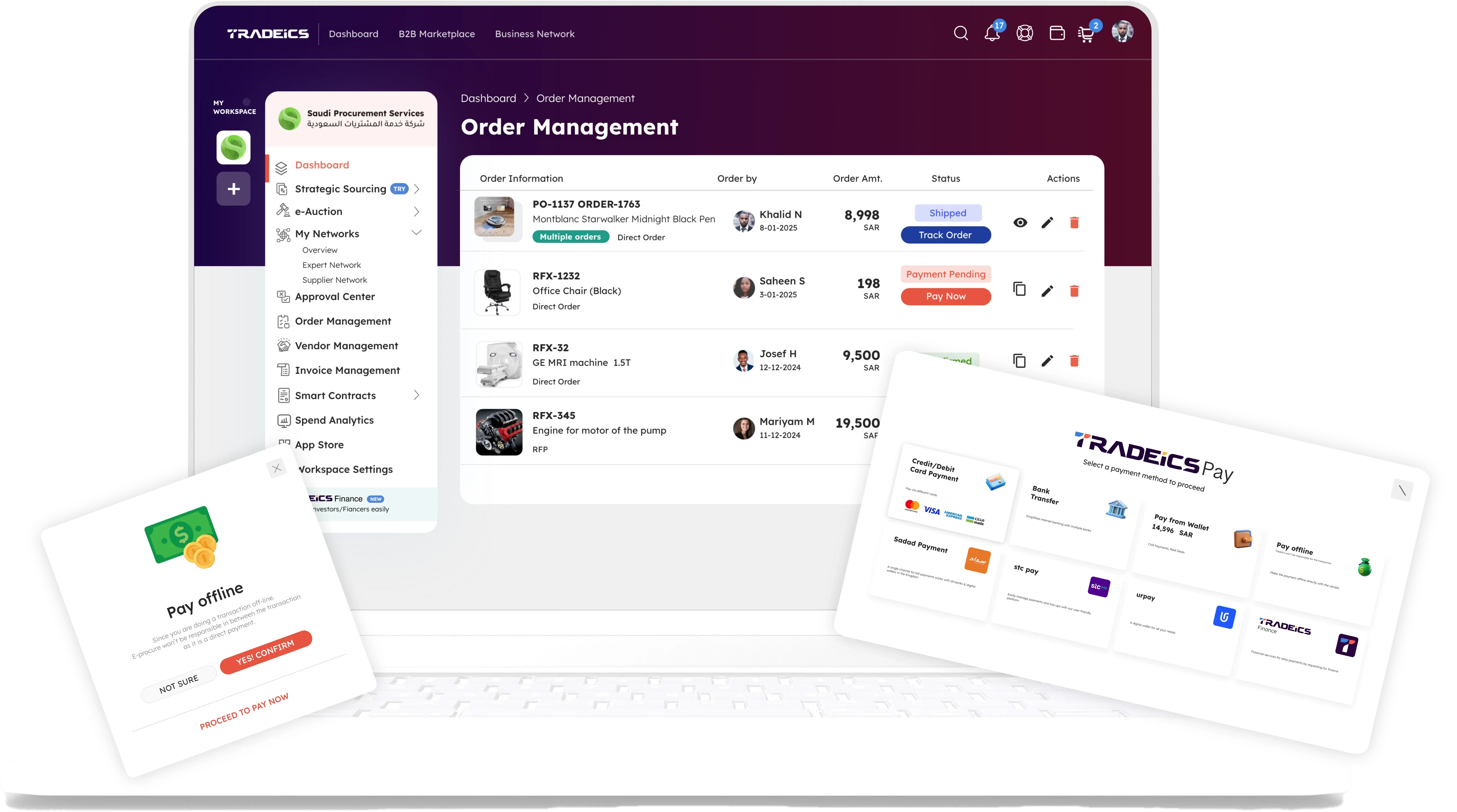Image resolution: width=1457 pixels, height=812 pixels.
Task: Track Order for PO-1137
Action: (x=946, y=235)
